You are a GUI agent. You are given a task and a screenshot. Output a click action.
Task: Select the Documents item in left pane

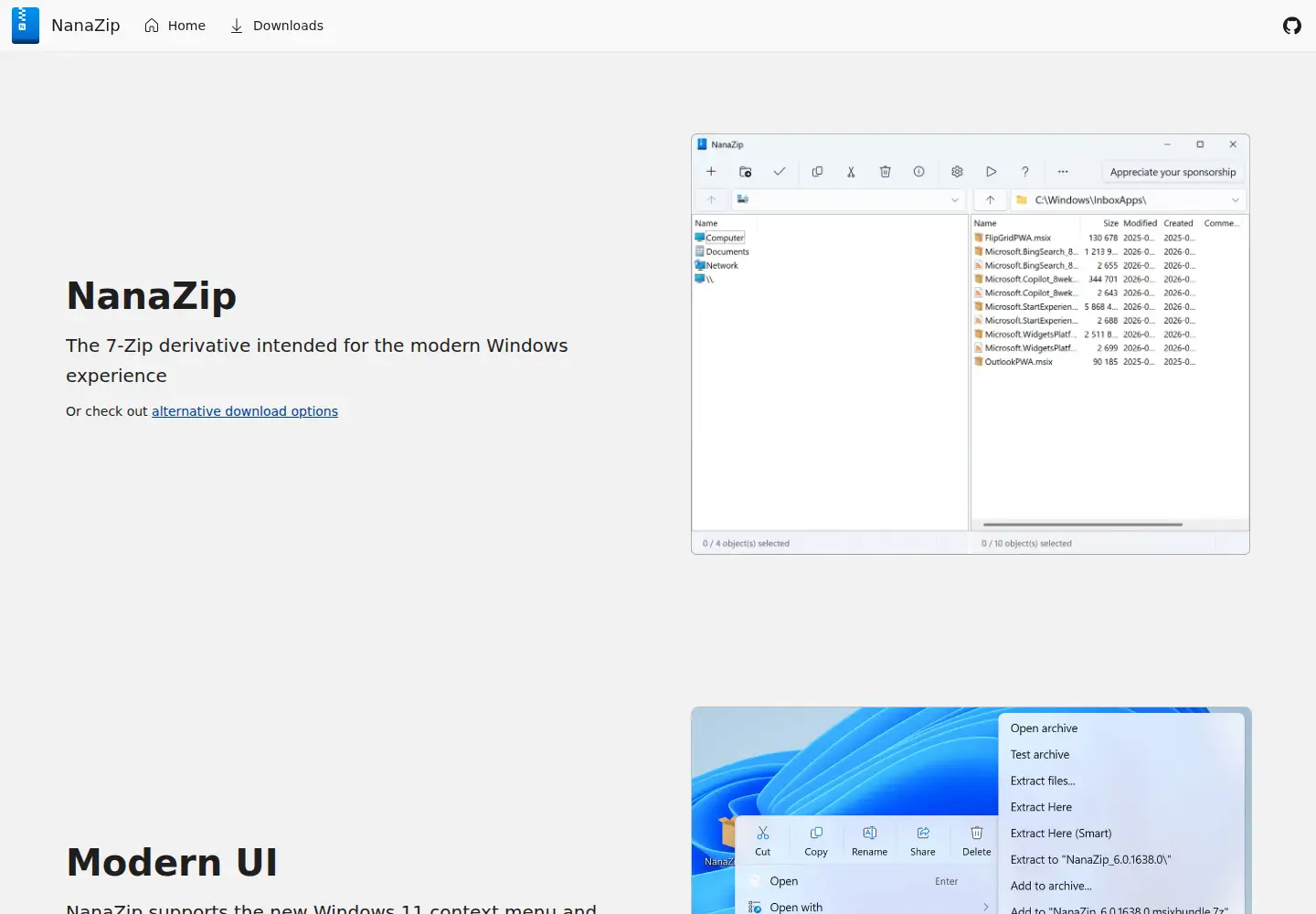point(722,251)
